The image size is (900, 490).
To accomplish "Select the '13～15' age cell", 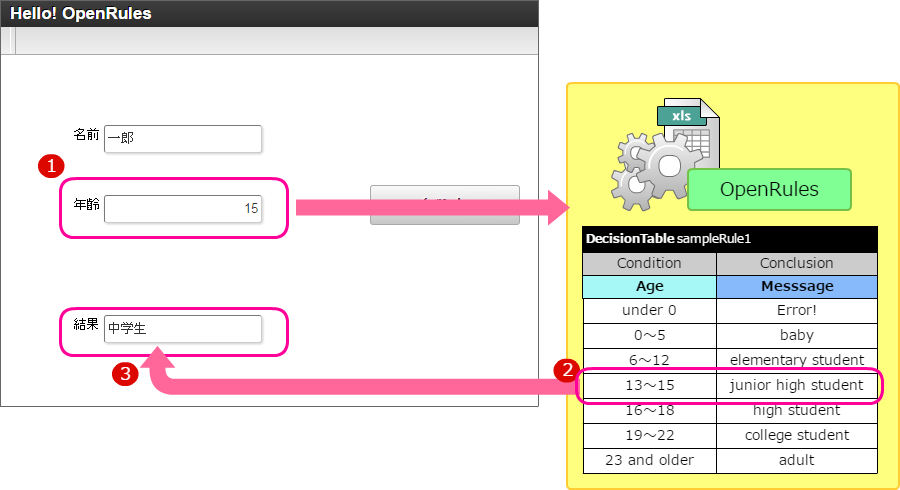I will (x=649, y=386).
